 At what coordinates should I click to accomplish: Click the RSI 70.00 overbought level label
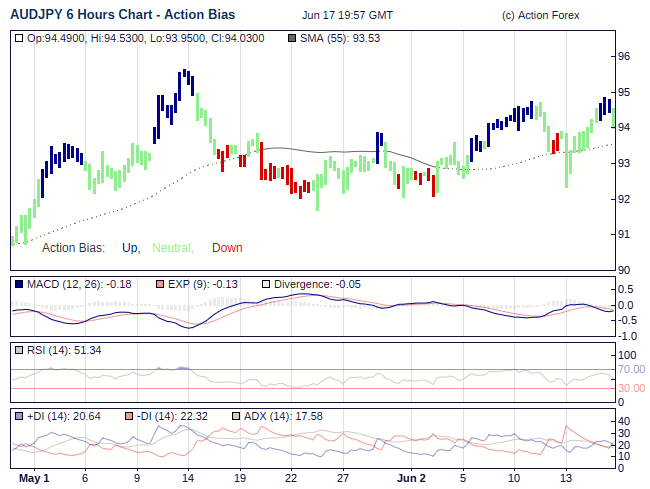click(x=630, y=369)
